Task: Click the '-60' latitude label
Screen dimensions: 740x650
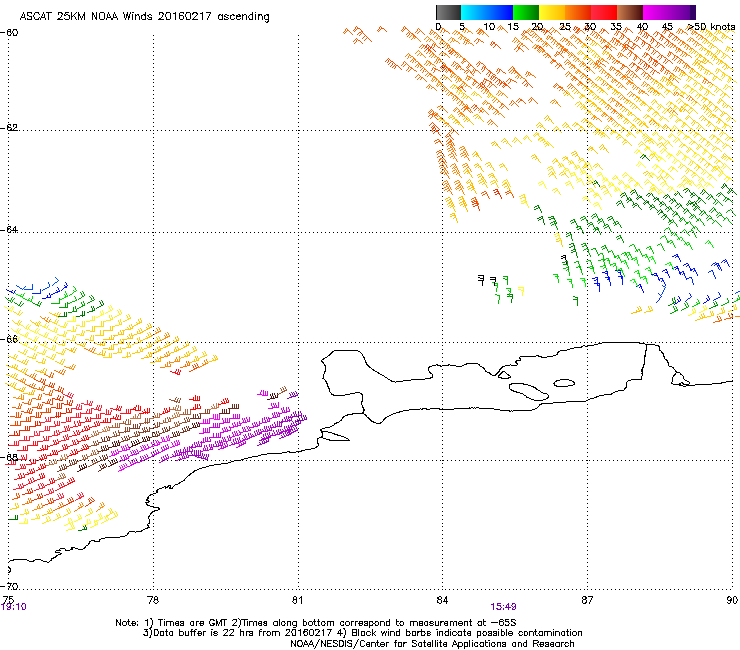Action: click(x=9, y=33)
